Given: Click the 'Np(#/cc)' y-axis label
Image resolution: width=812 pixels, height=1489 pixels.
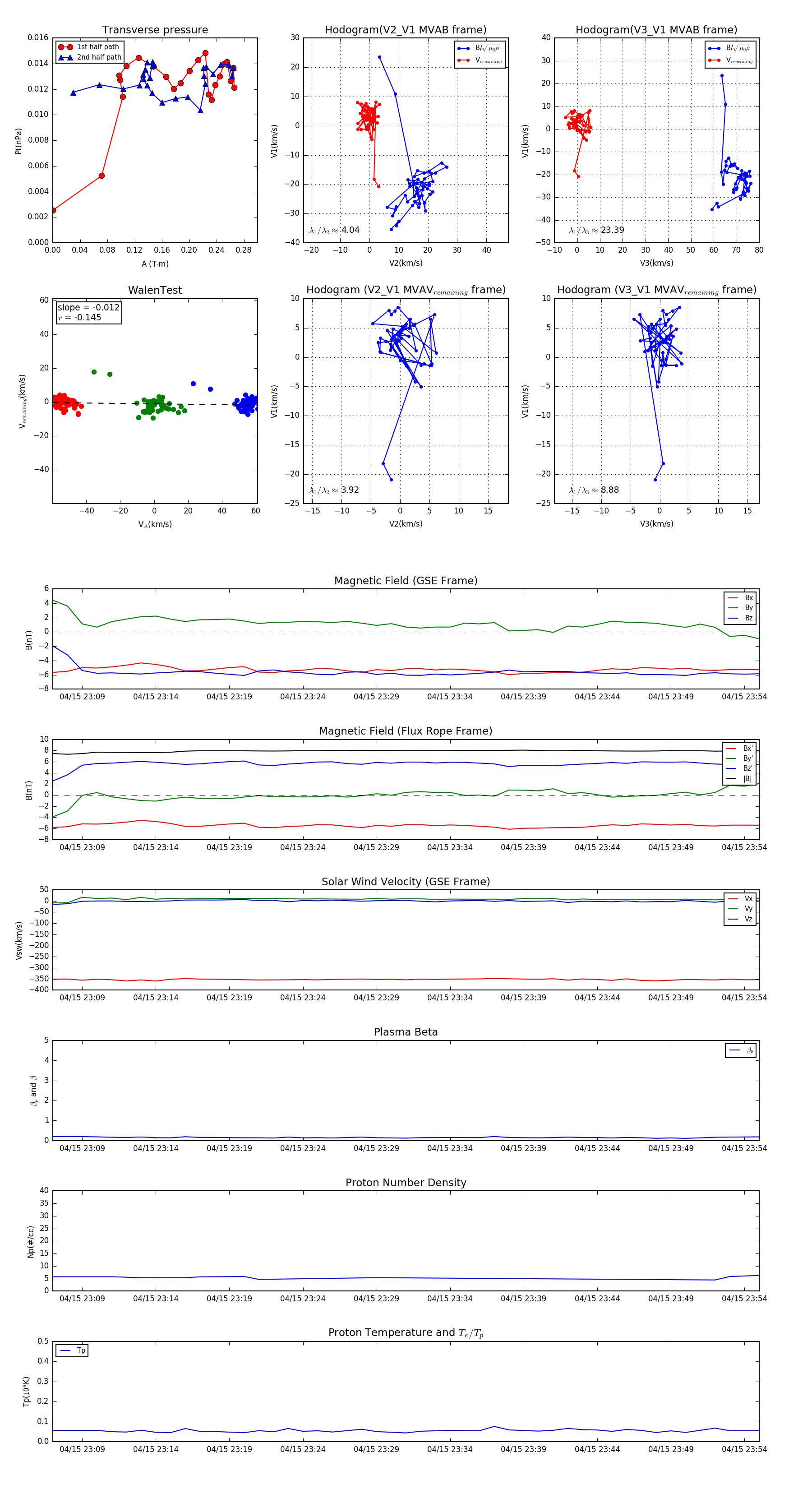Looking at the screenshot, I should coord(31,1242).
